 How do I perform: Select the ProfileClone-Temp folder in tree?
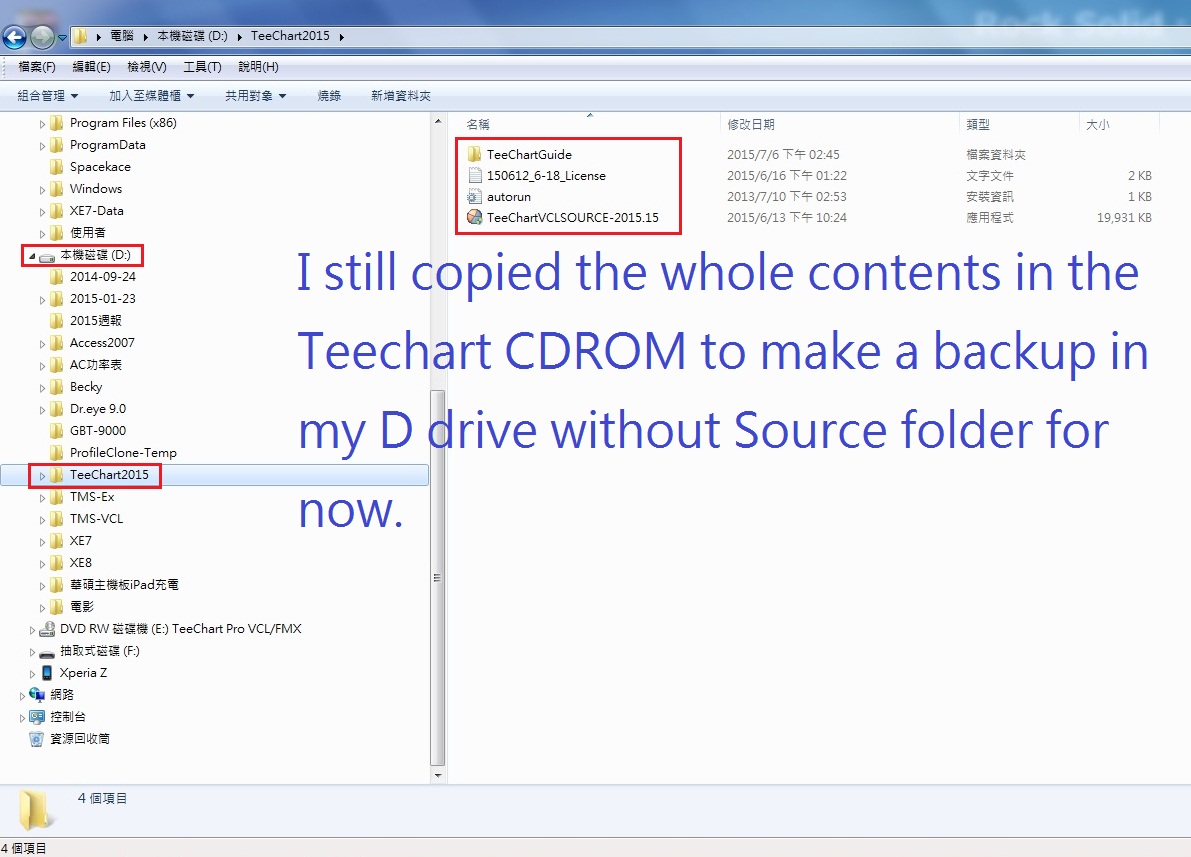tap(113, 454)
